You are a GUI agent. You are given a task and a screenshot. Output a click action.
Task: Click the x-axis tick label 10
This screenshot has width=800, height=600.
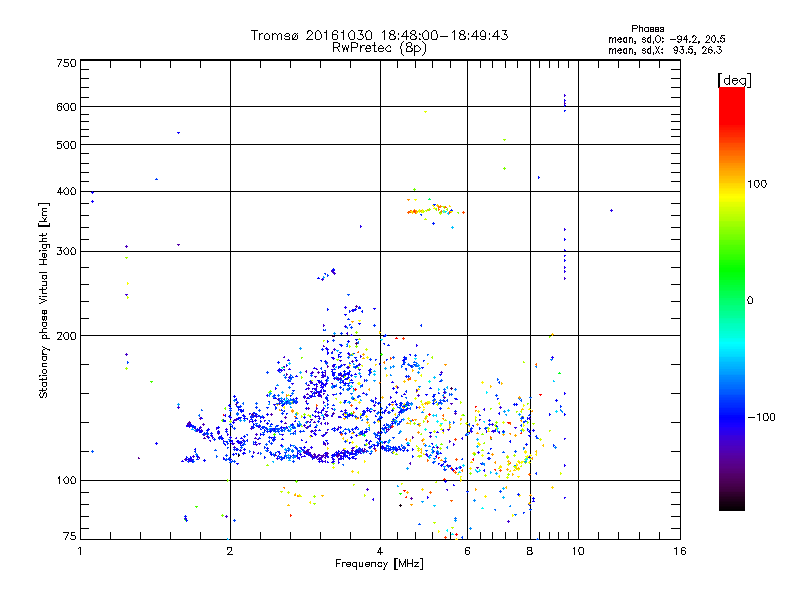coord(578,551)
